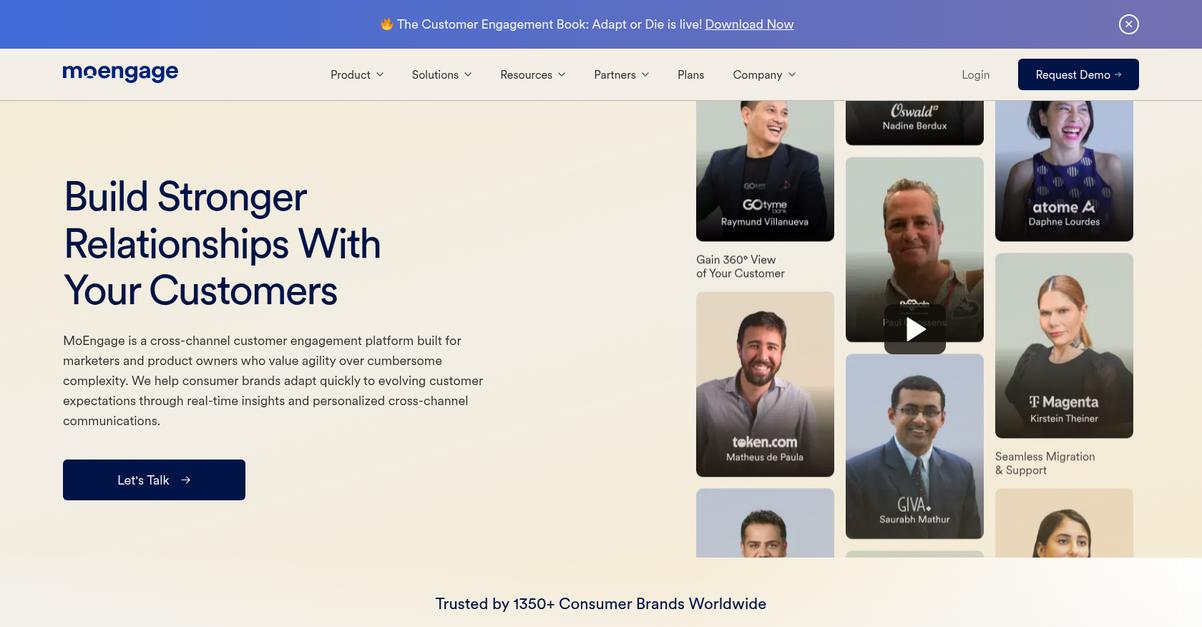This screenshot has height=627, width=1202.
Task: Expand the Partners menu chevron
Action: [645, 75]
